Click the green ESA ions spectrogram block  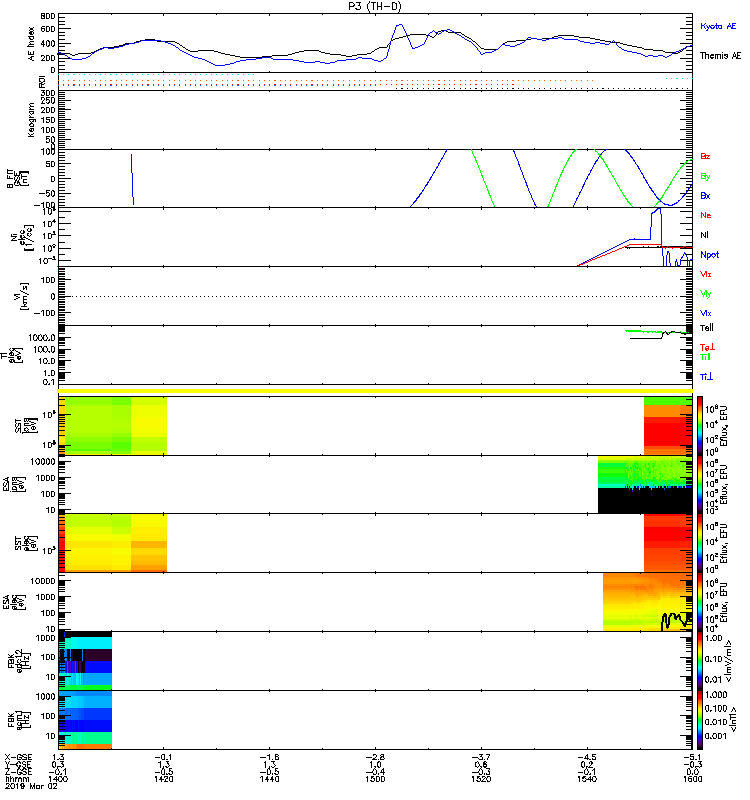click(645, 472)
